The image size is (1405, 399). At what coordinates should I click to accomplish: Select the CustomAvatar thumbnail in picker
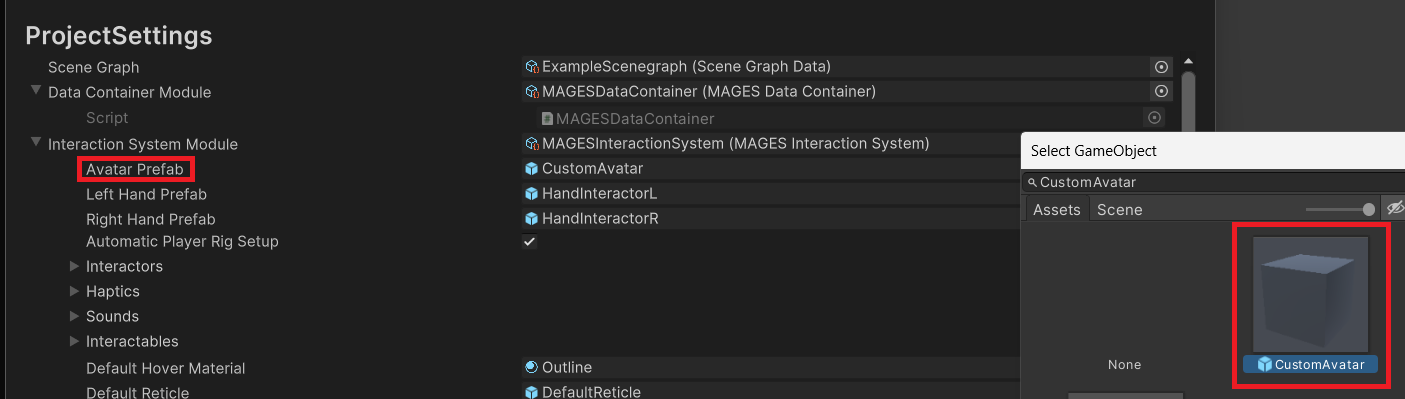coord(1310,295)
